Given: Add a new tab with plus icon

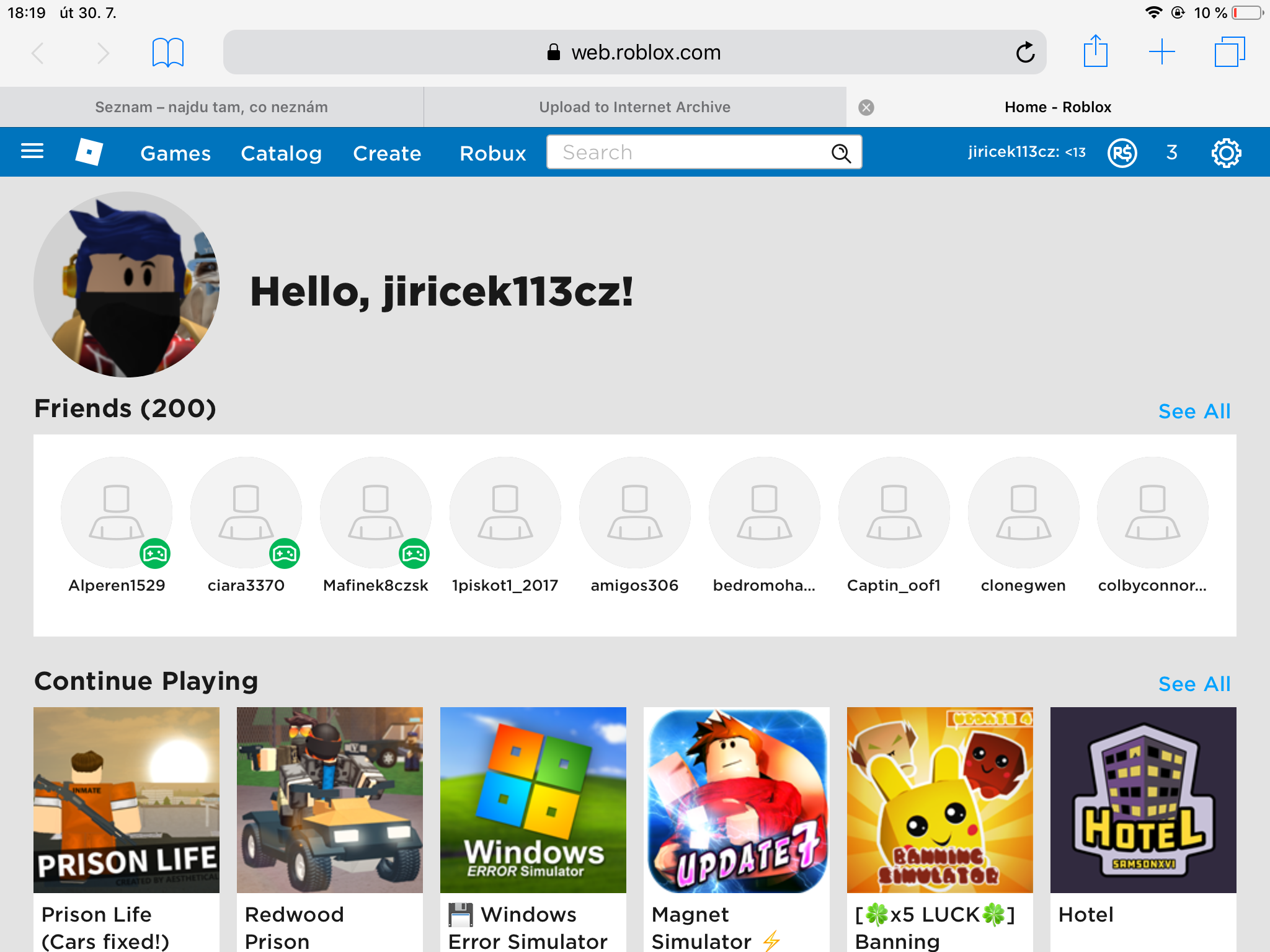Looking at the screenshot, I should (1161, 51).
